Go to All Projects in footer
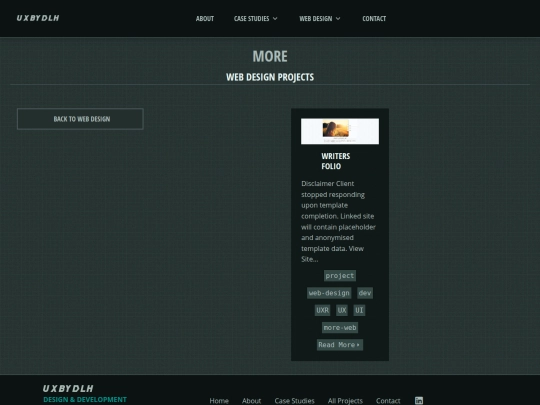Image resolution: width=540 pixels, height=405 pixels. [345, 401]
